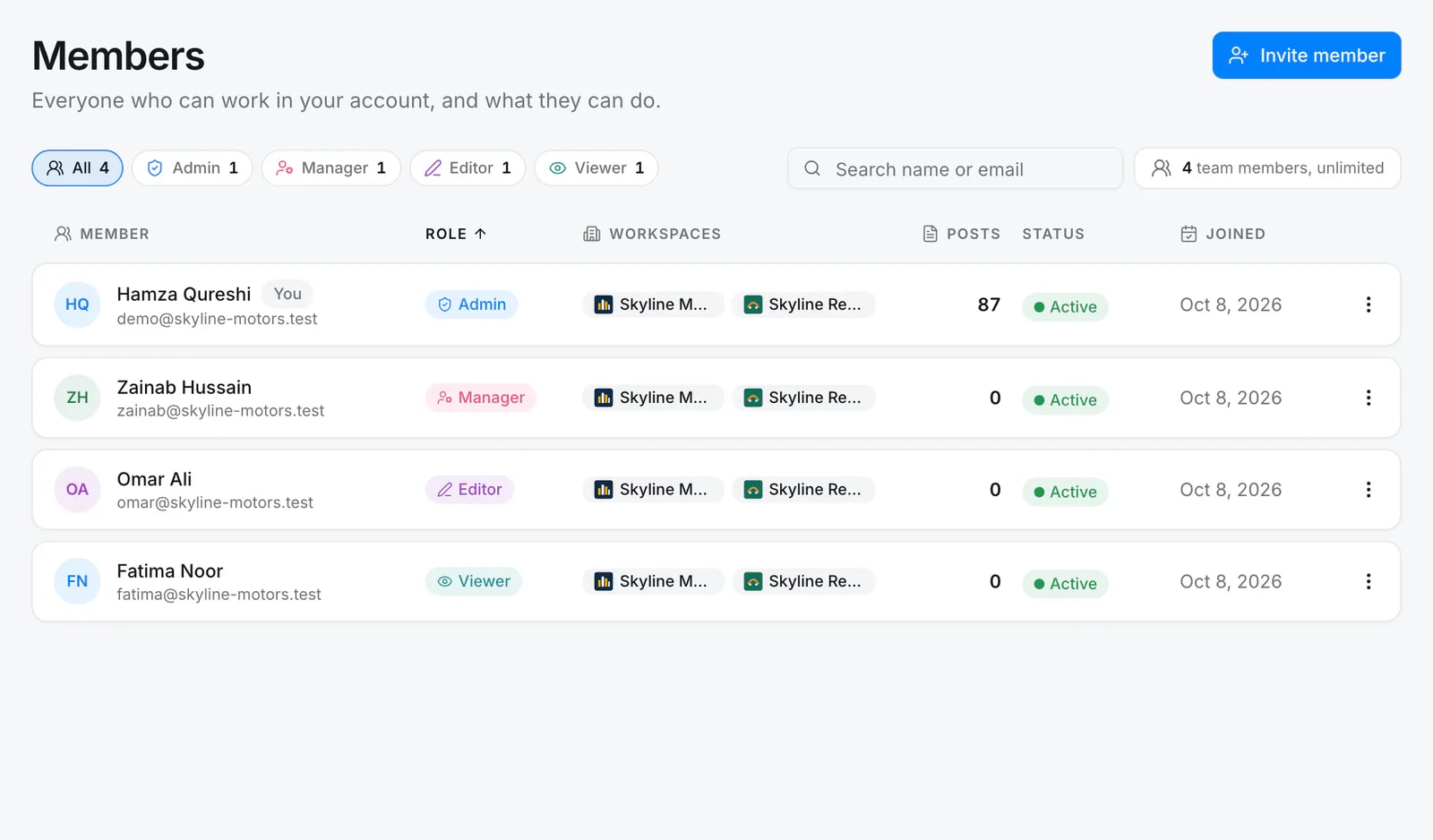1433x840 pixels.
Task: Open the three-dot menu for Fatima Noor
Action: tap(1368, 581)
